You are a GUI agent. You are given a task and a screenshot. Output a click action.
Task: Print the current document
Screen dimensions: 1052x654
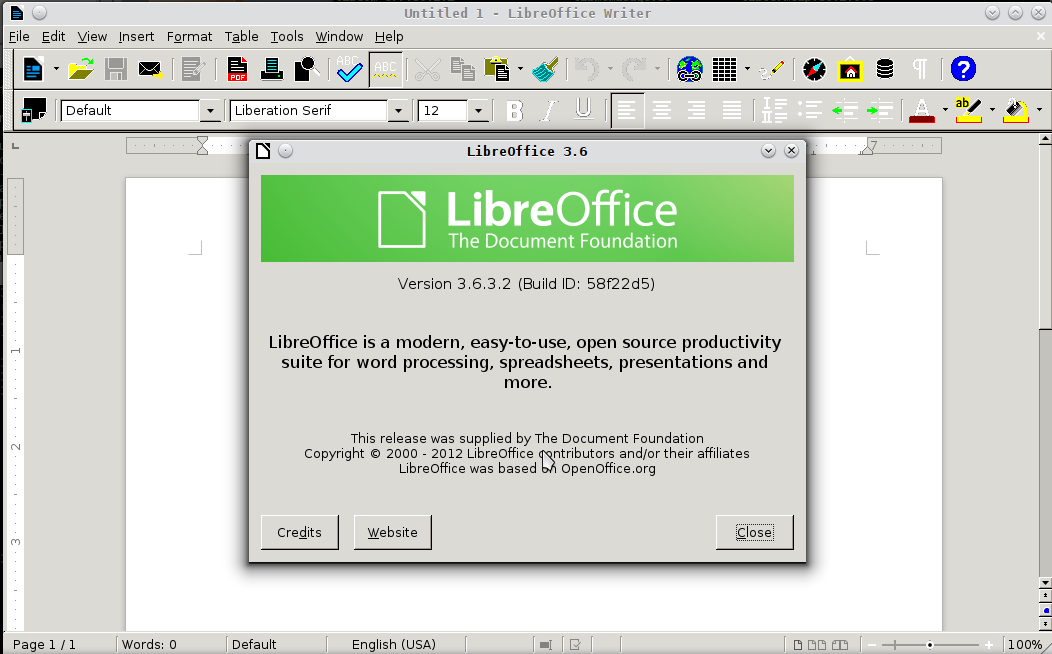click(271, 69)
